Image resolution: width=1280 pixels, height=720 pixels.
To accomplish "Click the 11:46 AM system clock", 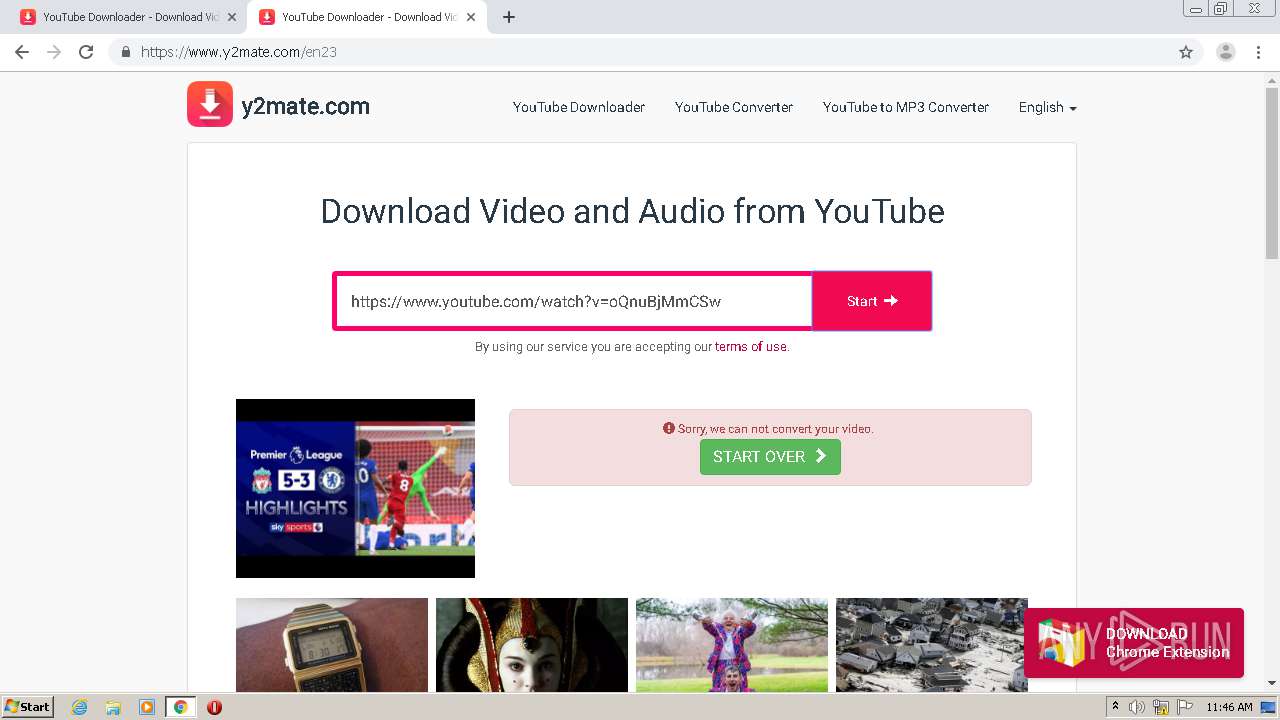I will [x=1229, y=707].
